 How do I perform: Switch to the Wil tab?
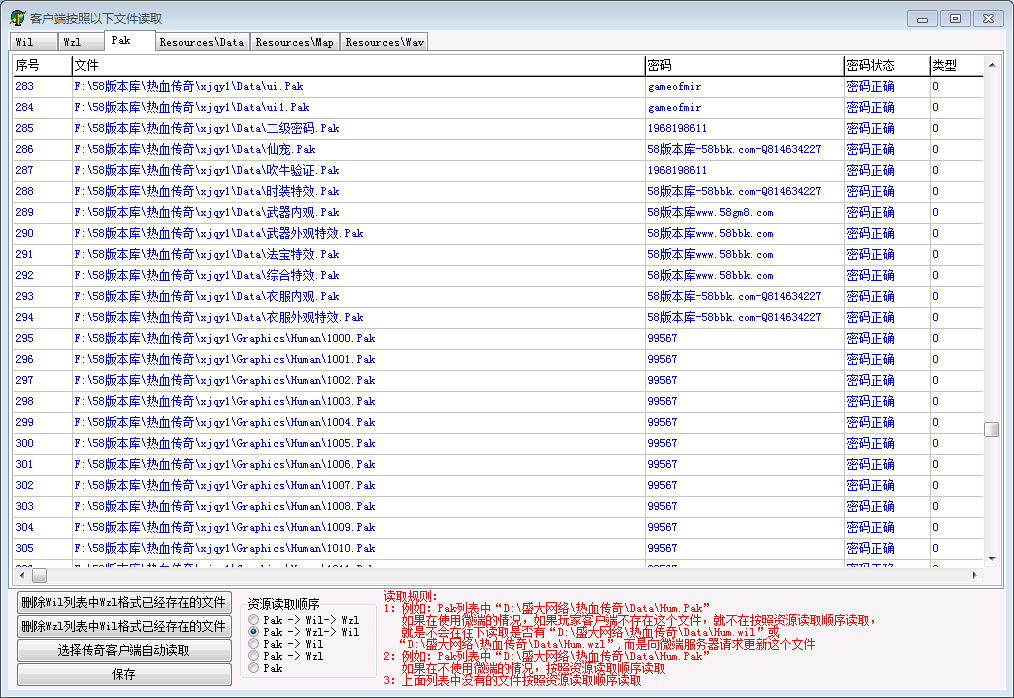[34, 42]
